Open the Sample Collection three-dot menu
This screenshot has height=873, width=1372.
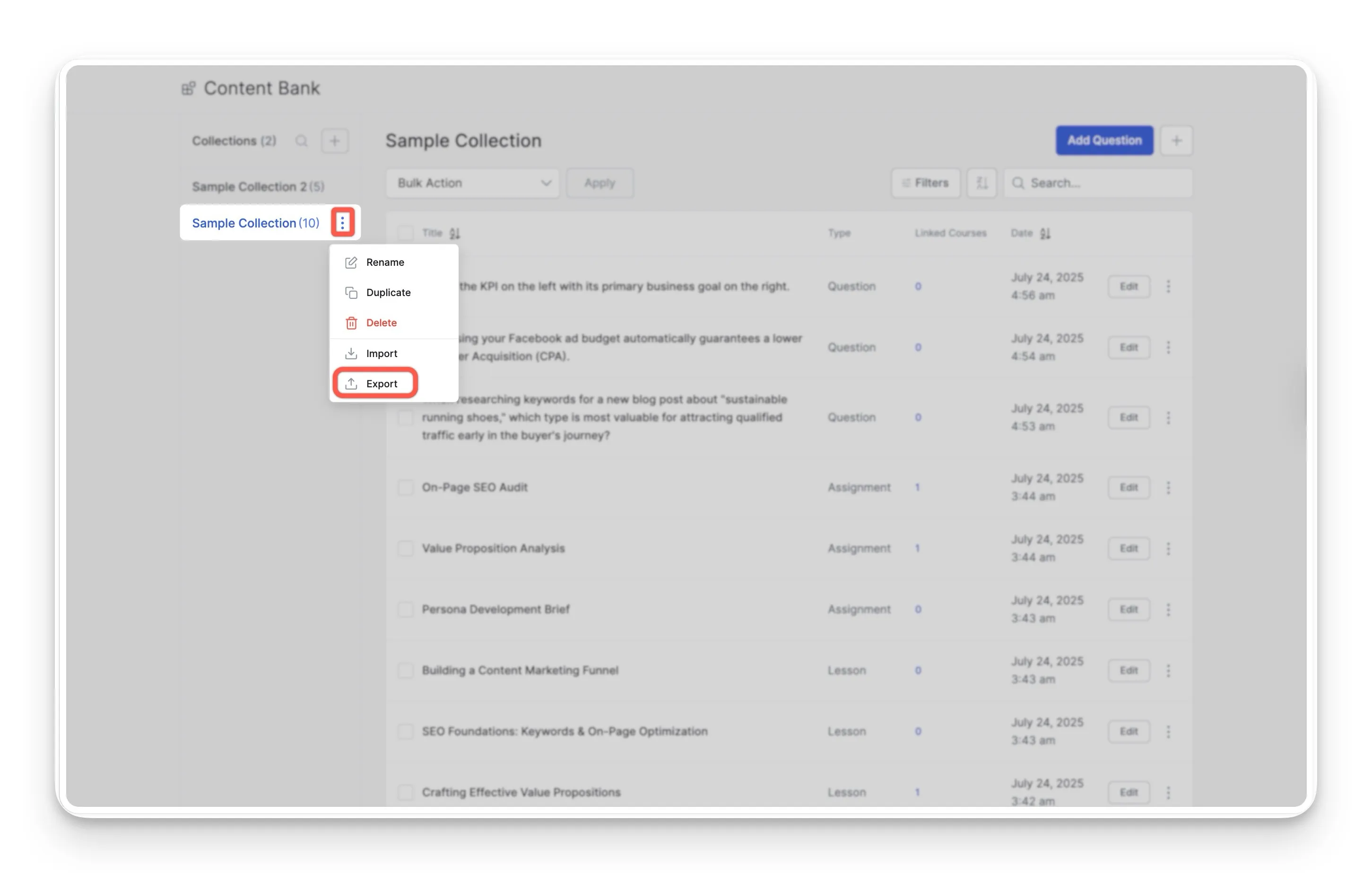342,223
